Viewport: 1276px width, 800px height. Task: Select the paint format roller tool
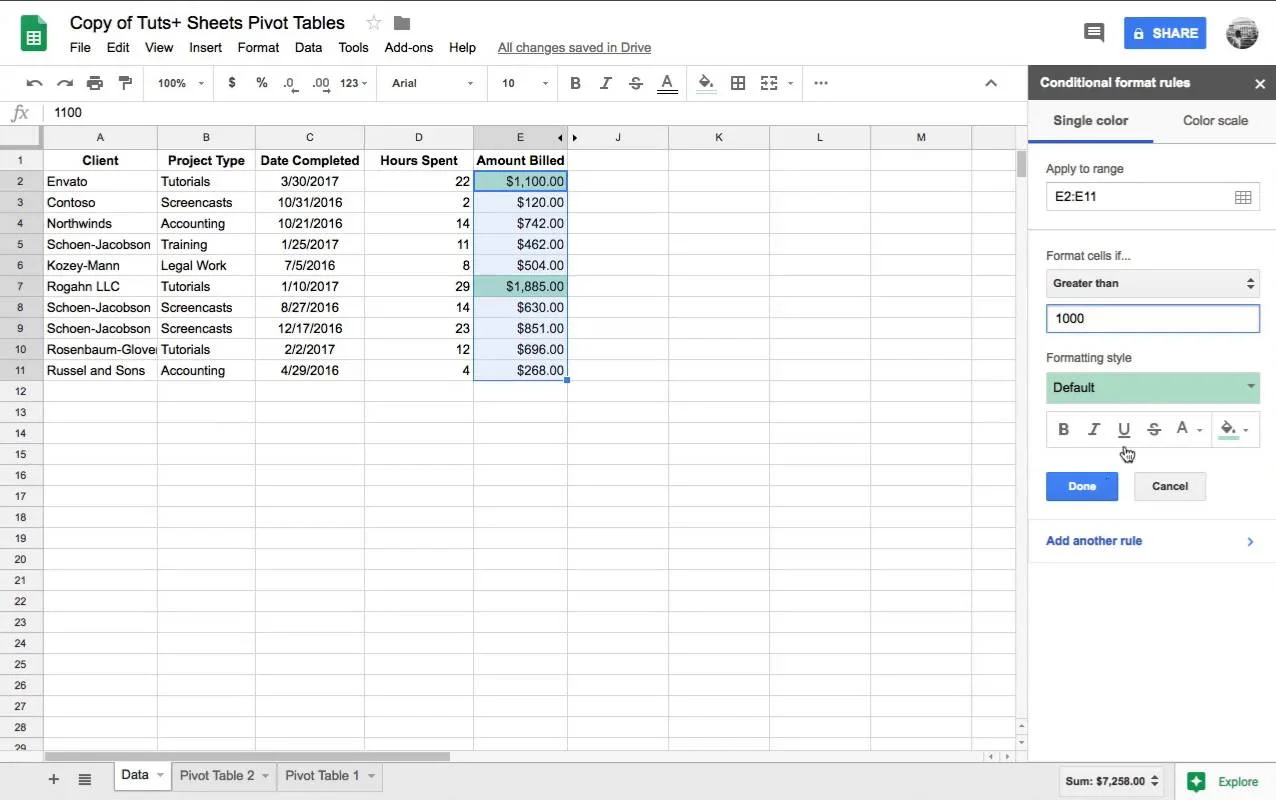pyautogui.click(x=125, y=83)
